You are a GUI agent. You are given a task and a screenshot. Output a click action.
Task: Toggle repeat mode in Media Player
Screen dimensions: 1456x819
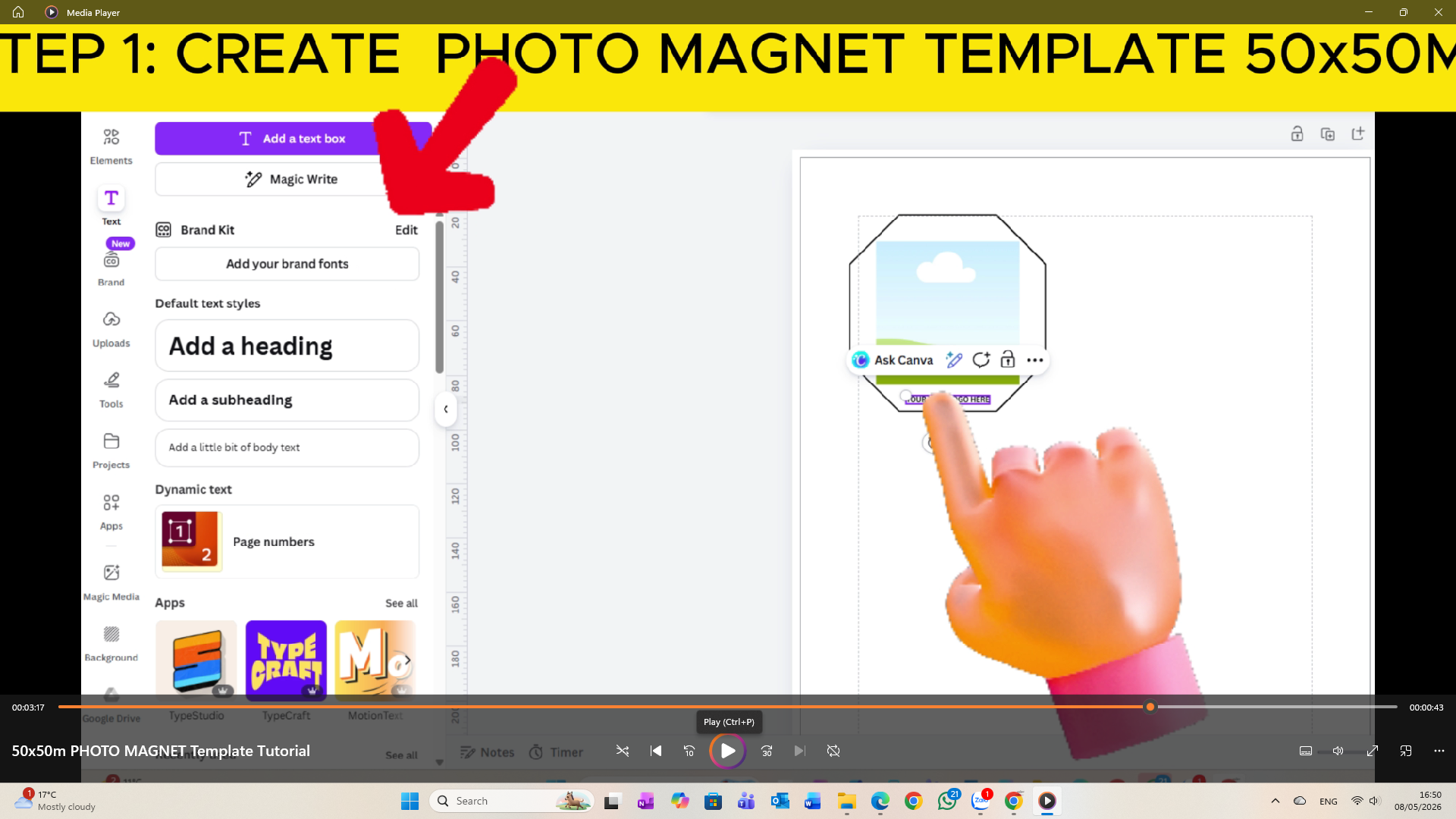[x=833, y=751]
